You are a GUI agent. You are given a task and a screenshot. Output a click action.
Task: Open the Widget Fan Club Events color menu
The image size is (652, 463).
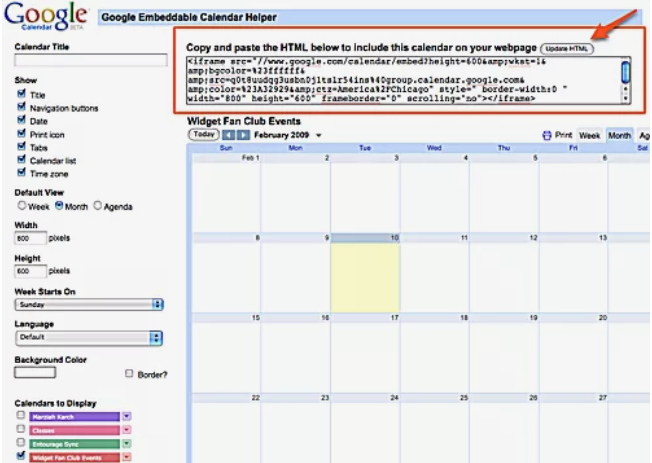127,457
